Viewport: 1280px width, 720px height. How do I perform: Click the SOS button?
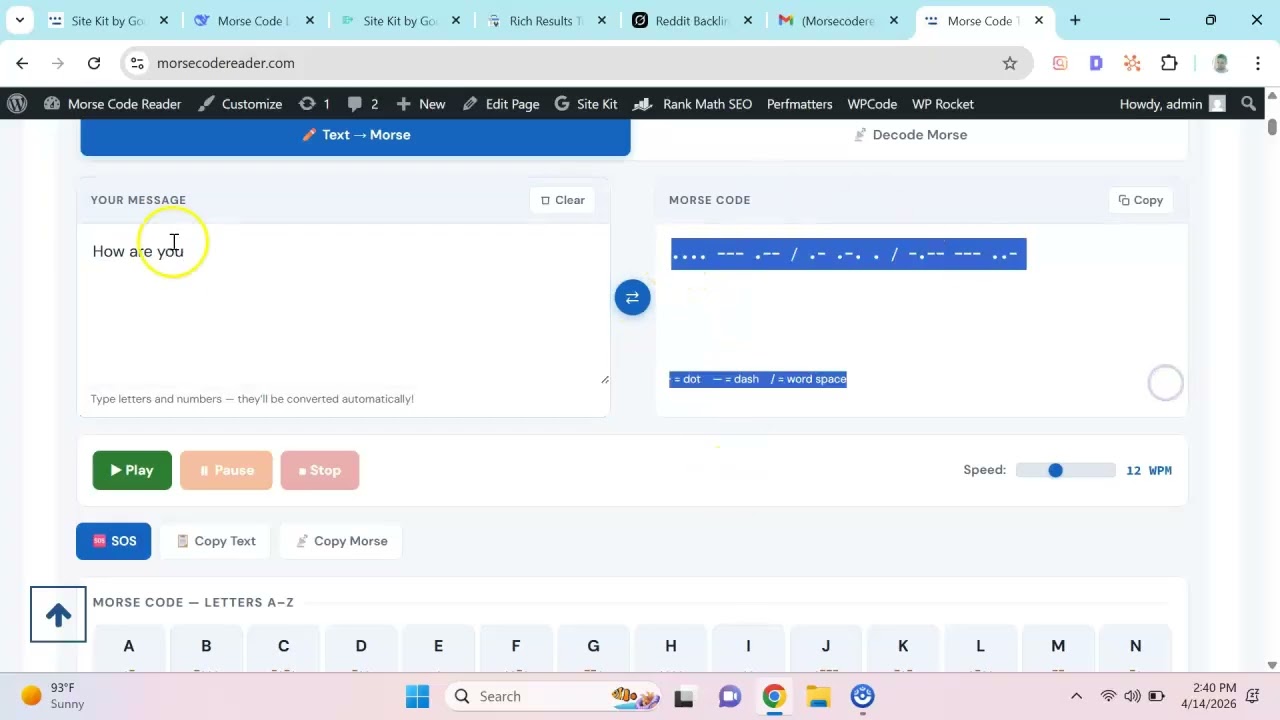pyautogui.click(x=113, y=541)
